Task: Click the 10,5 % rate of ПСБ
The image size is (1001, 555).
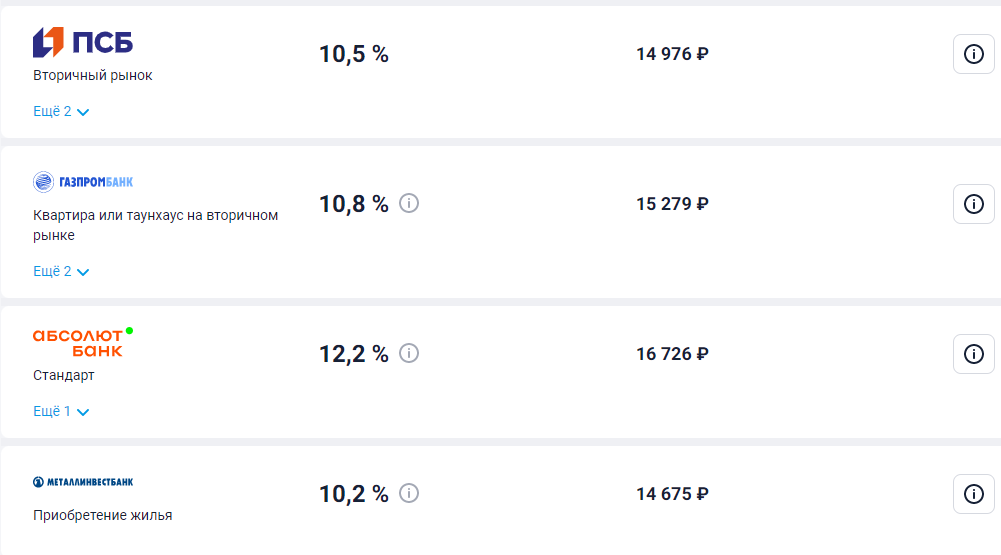Action: click(354, 54)
